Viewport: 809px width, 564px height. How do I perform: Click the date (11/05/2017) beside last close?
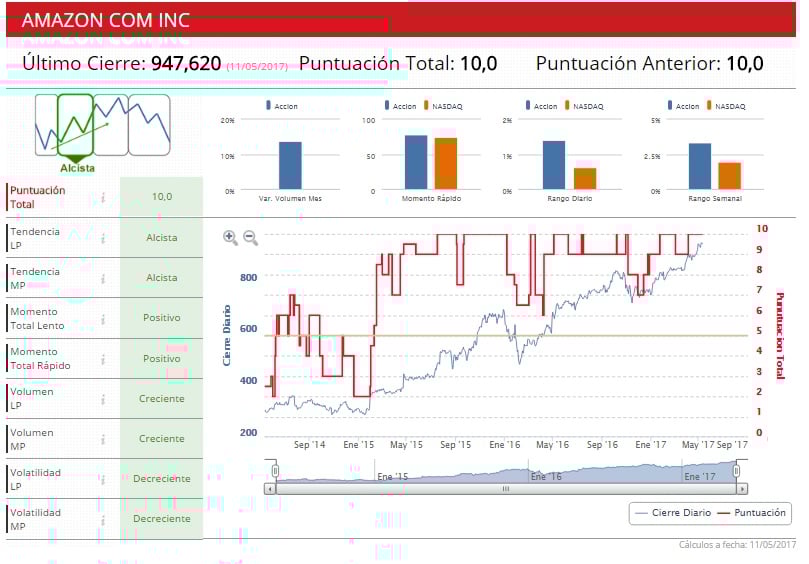pos(257,67)
